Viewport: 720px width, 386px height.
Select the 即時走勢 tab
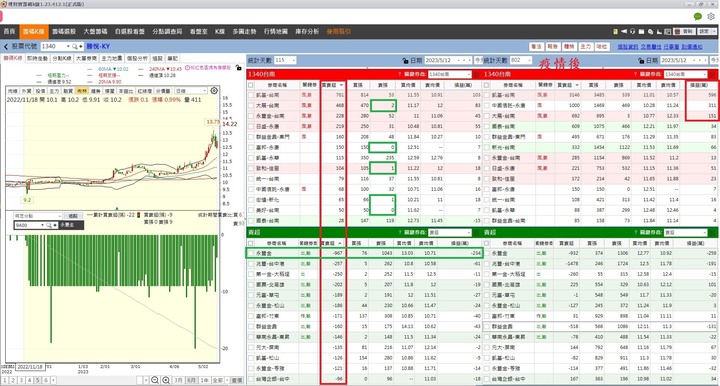(37, 59)
